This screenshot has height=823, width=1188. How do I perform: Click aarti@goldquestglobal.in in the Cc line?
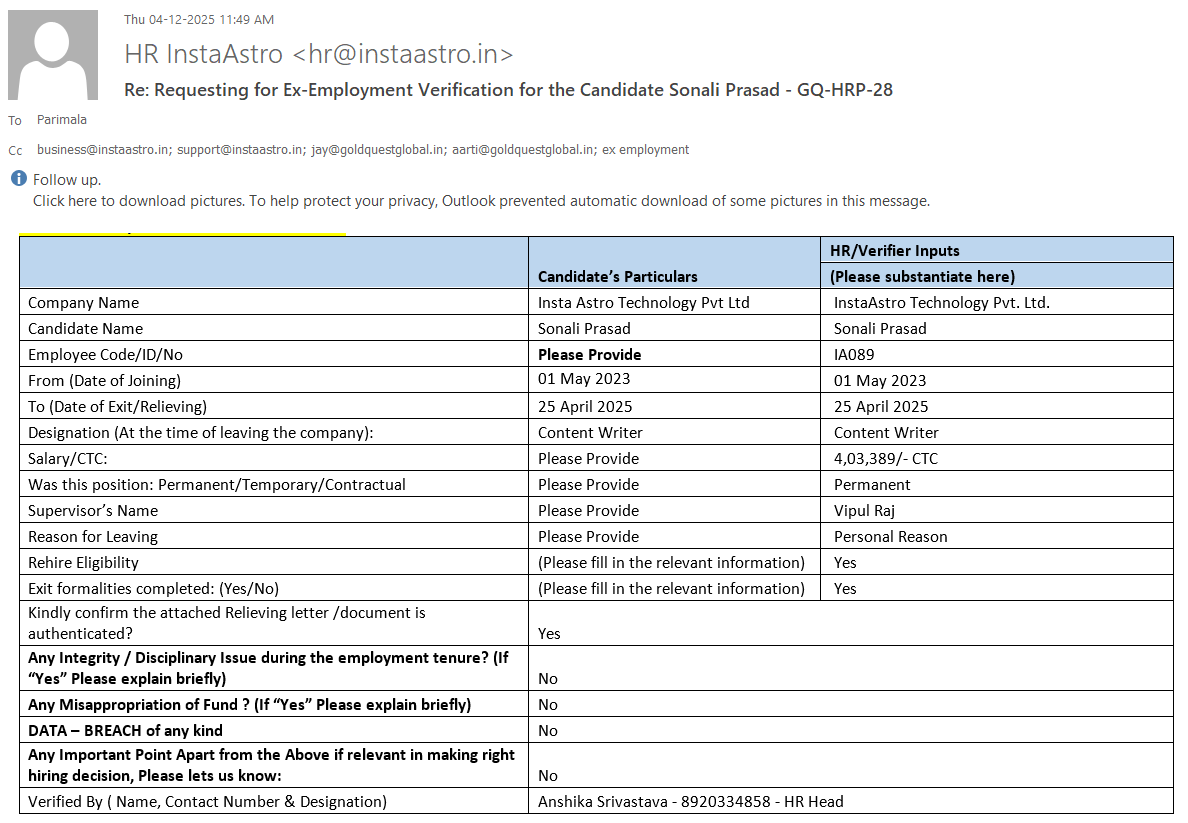click(523, 149)
